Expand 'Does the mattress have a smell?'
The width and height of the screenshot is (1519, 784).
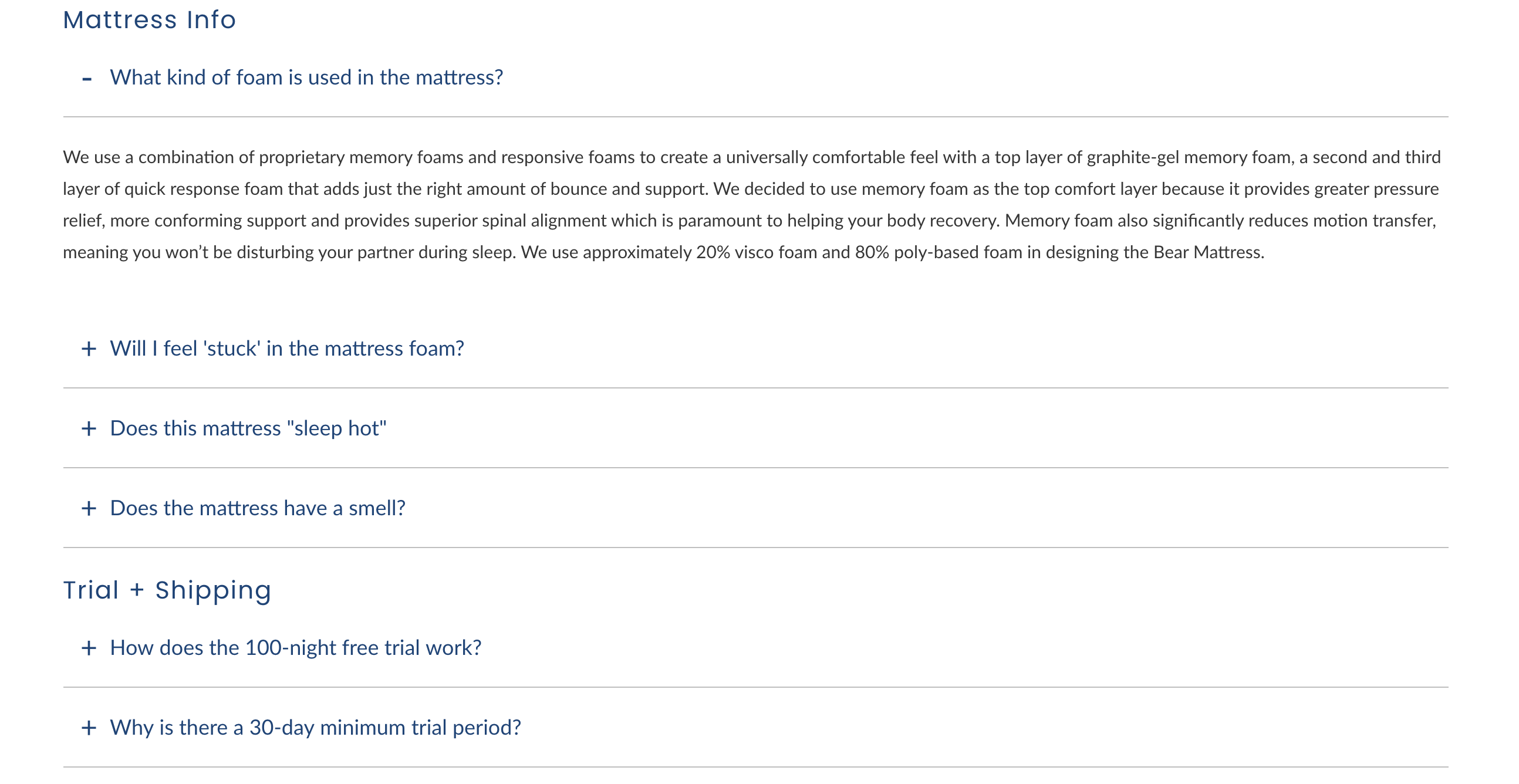tap(257, 508)
